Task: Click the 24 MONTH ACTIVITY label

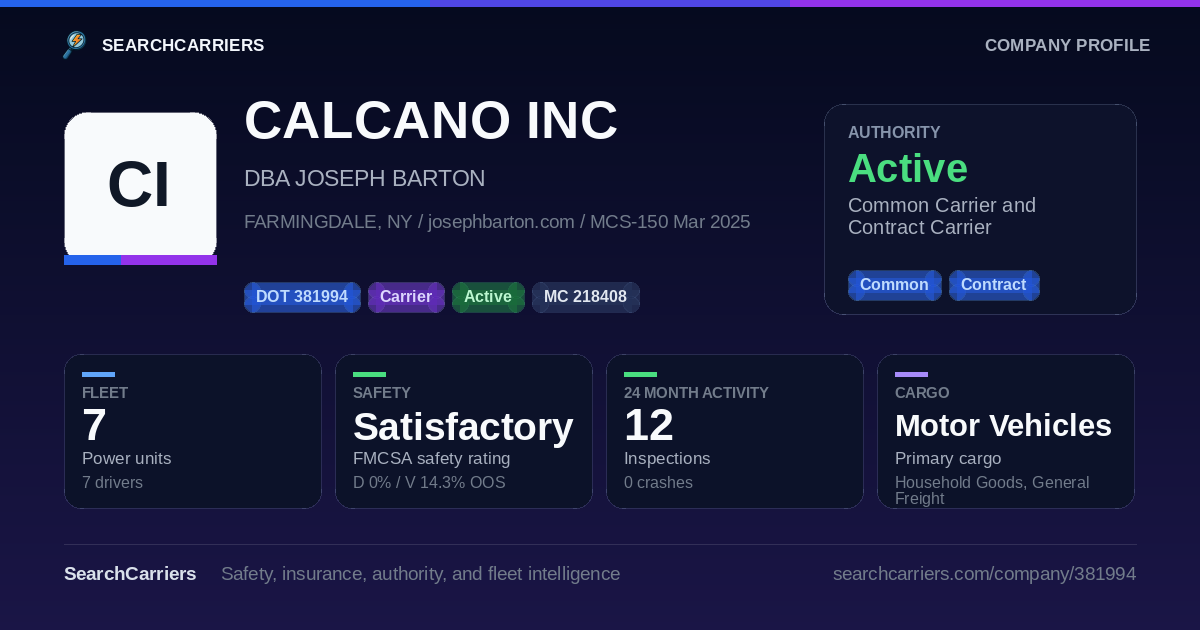Action: 696,393
